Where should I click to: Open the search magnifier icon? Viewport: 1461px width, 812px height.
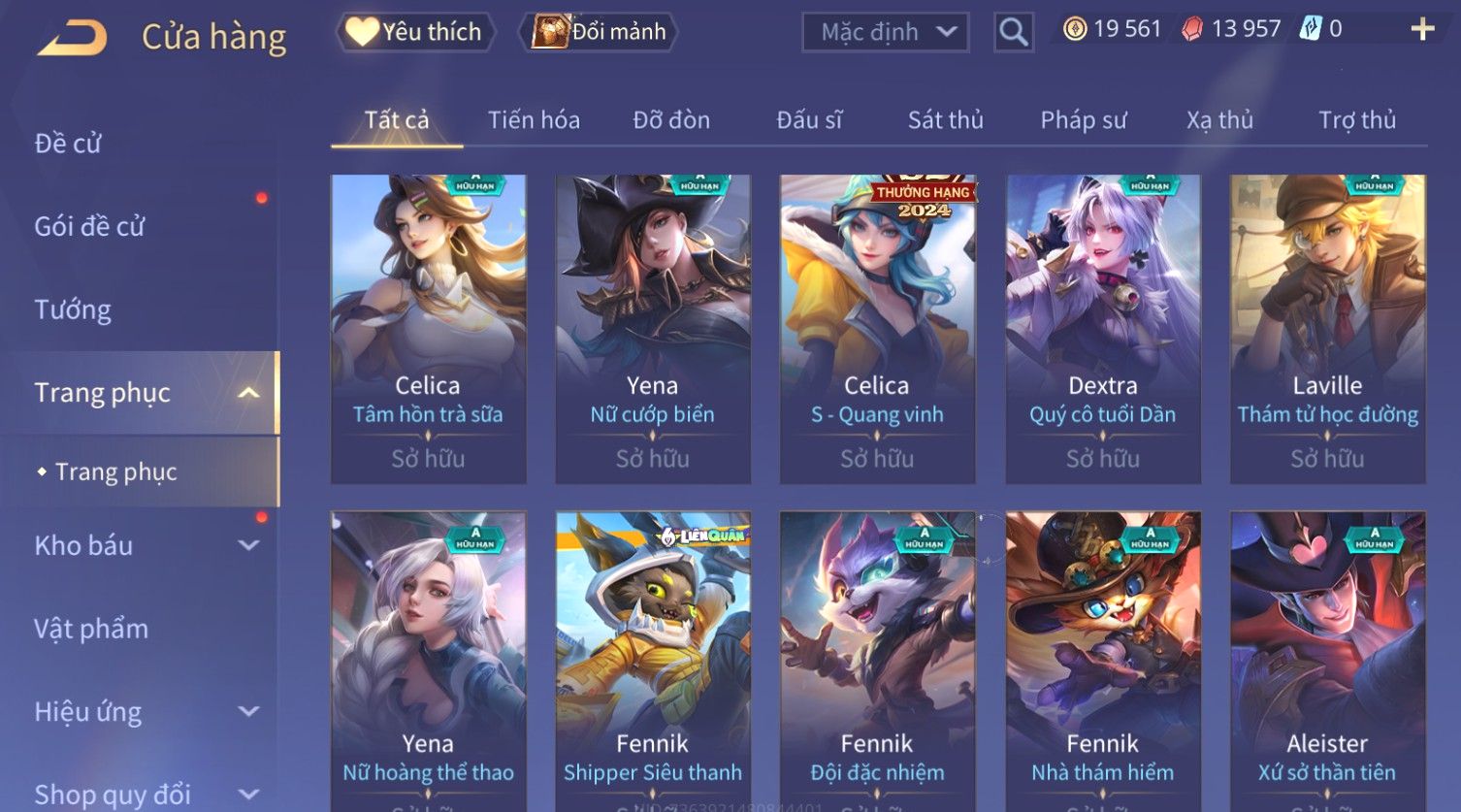pyautogui.click(x=1013, y=32)
